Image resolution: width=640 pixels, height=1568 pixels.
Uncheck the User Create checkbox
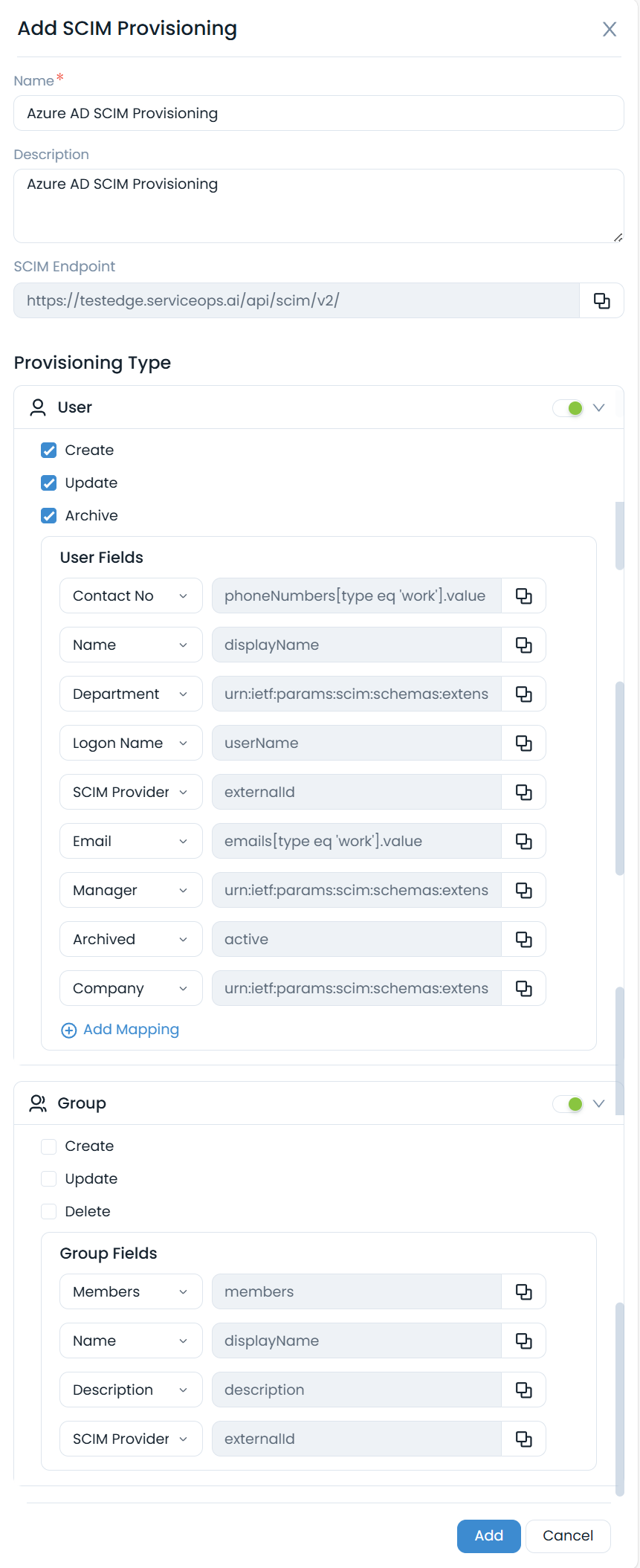click(x=49, y=451)
